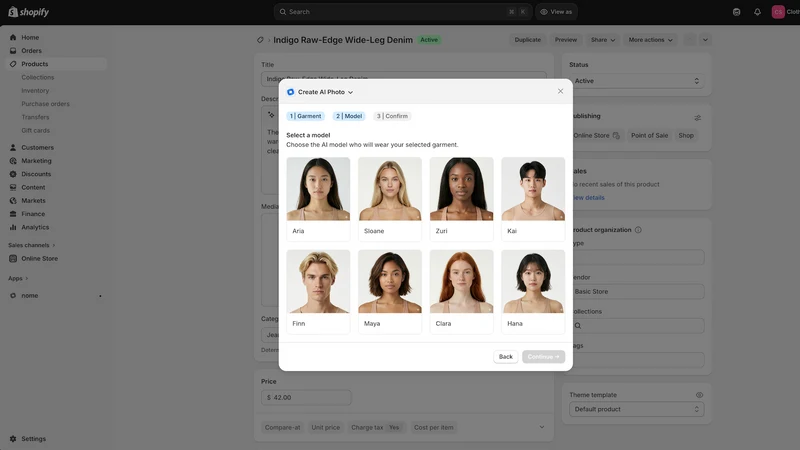Click the CS account avatar

[778, 12]
